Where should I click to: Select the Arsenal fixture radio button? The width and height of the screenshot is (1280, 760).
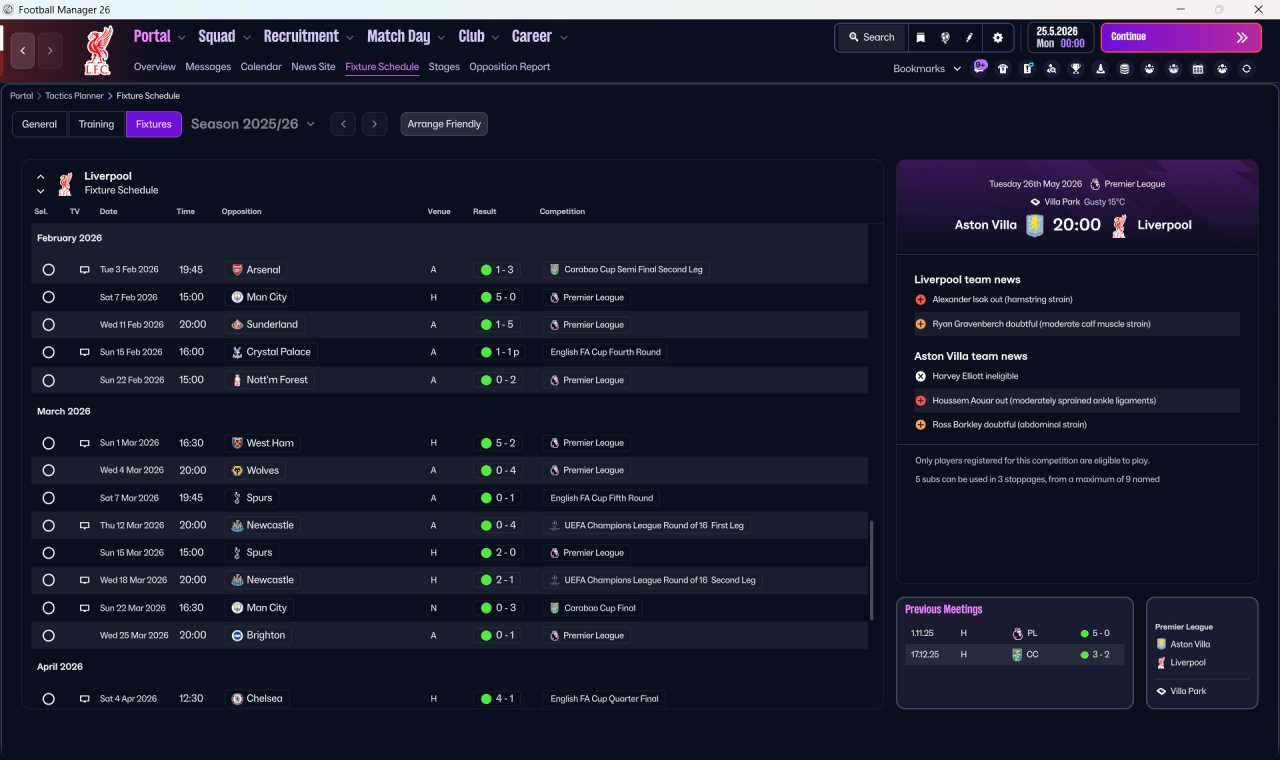[48, 270]
